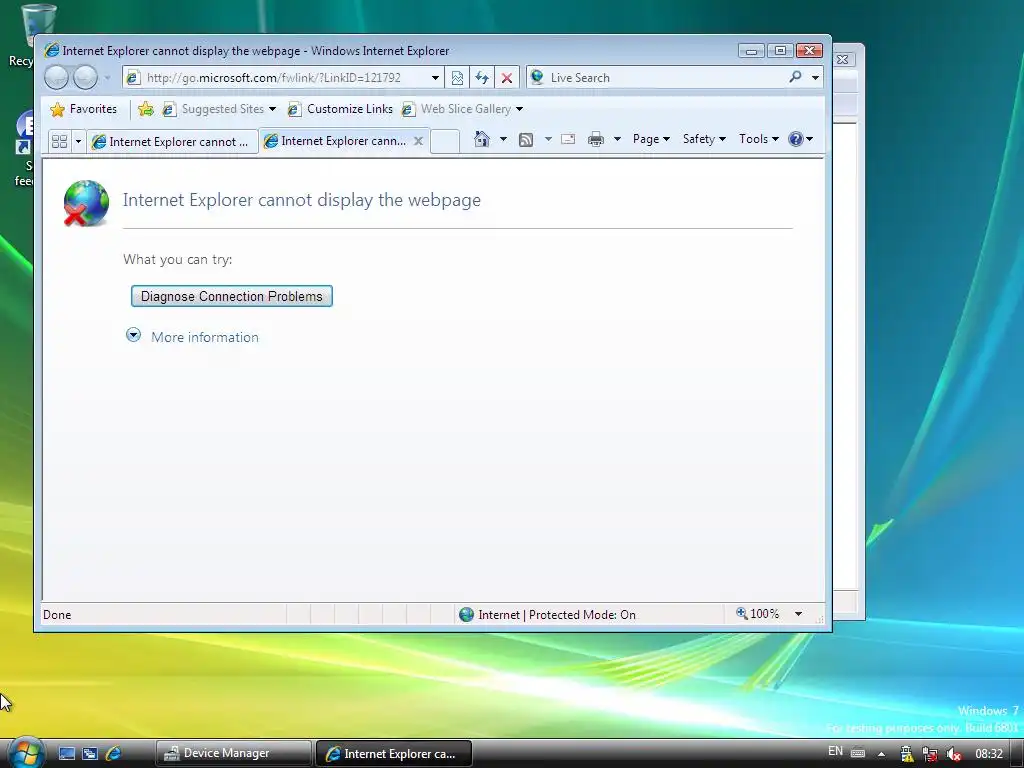Click the Forward navigation button

pos(85,78)
